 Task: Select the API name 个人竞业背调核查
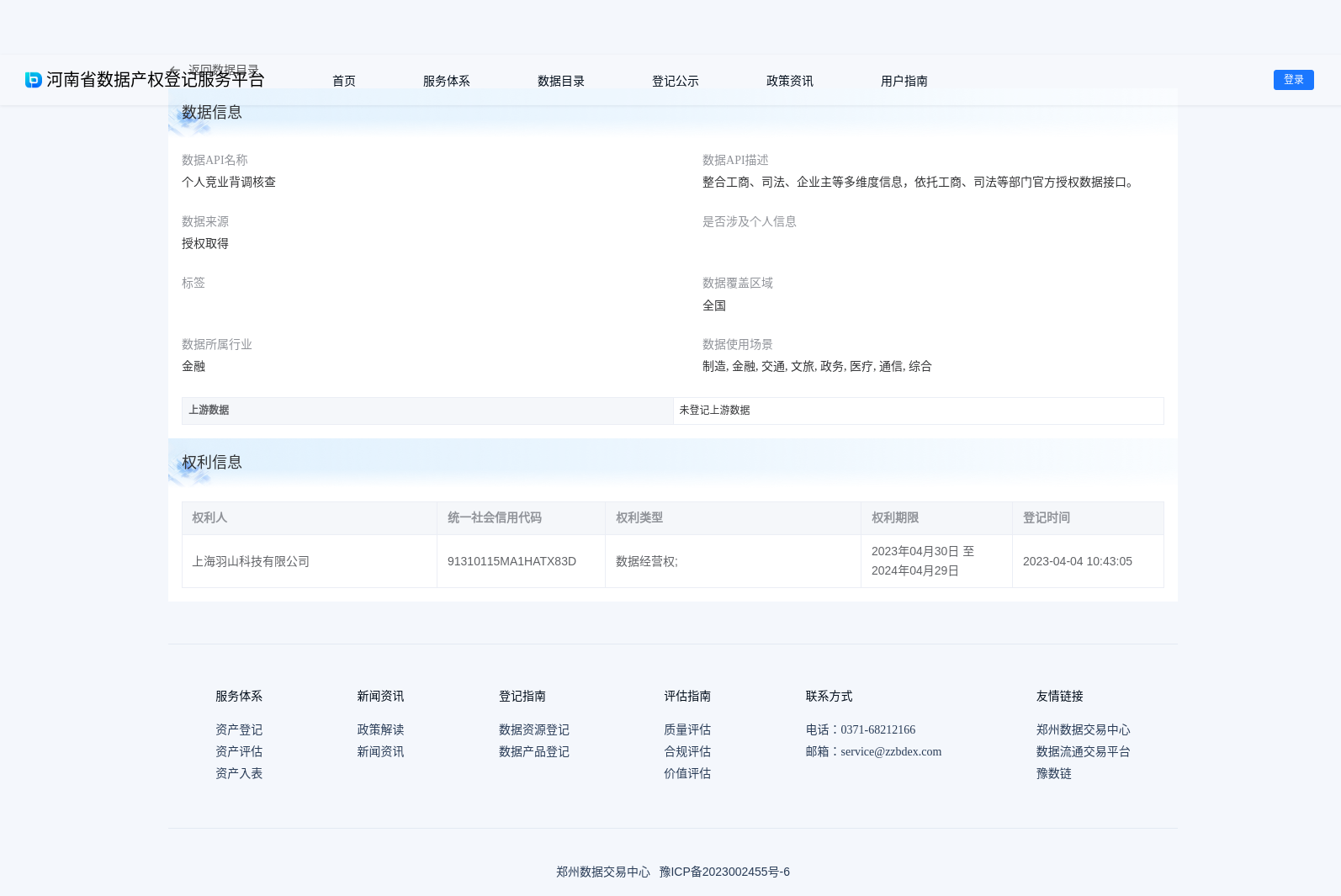coord(229,182)
